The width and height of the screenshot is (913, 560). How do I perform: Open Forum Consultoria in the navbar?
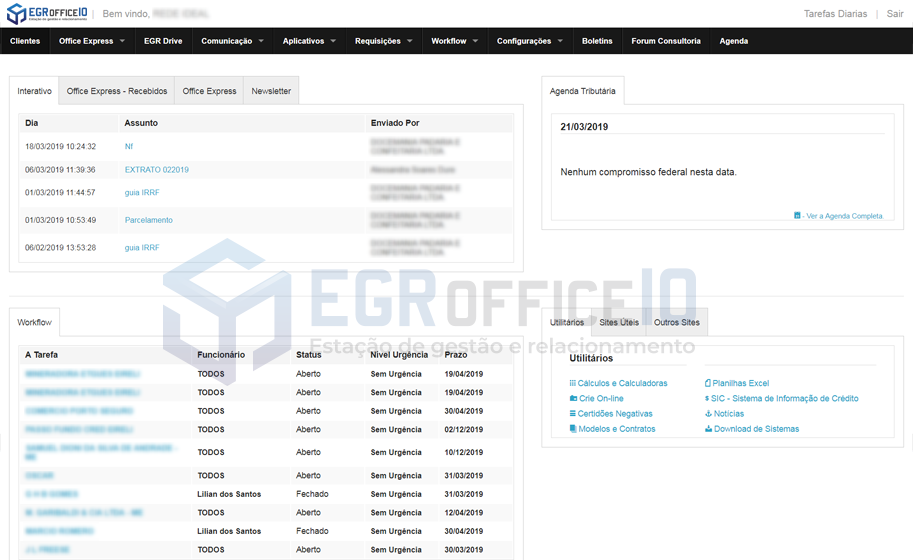666,41
